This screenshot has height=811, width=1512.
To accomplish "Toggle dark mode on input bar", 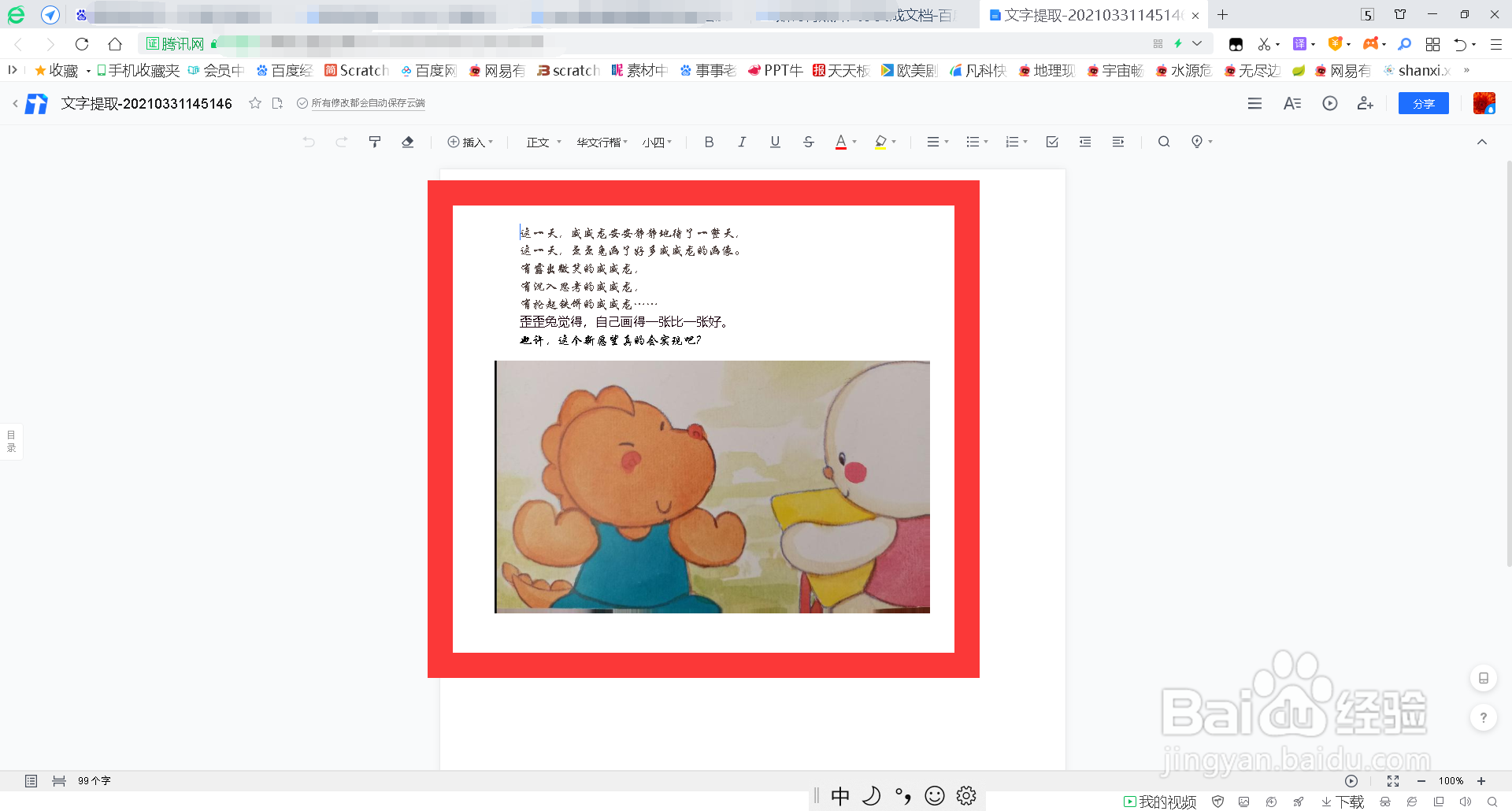I will [x=872, y=796].
